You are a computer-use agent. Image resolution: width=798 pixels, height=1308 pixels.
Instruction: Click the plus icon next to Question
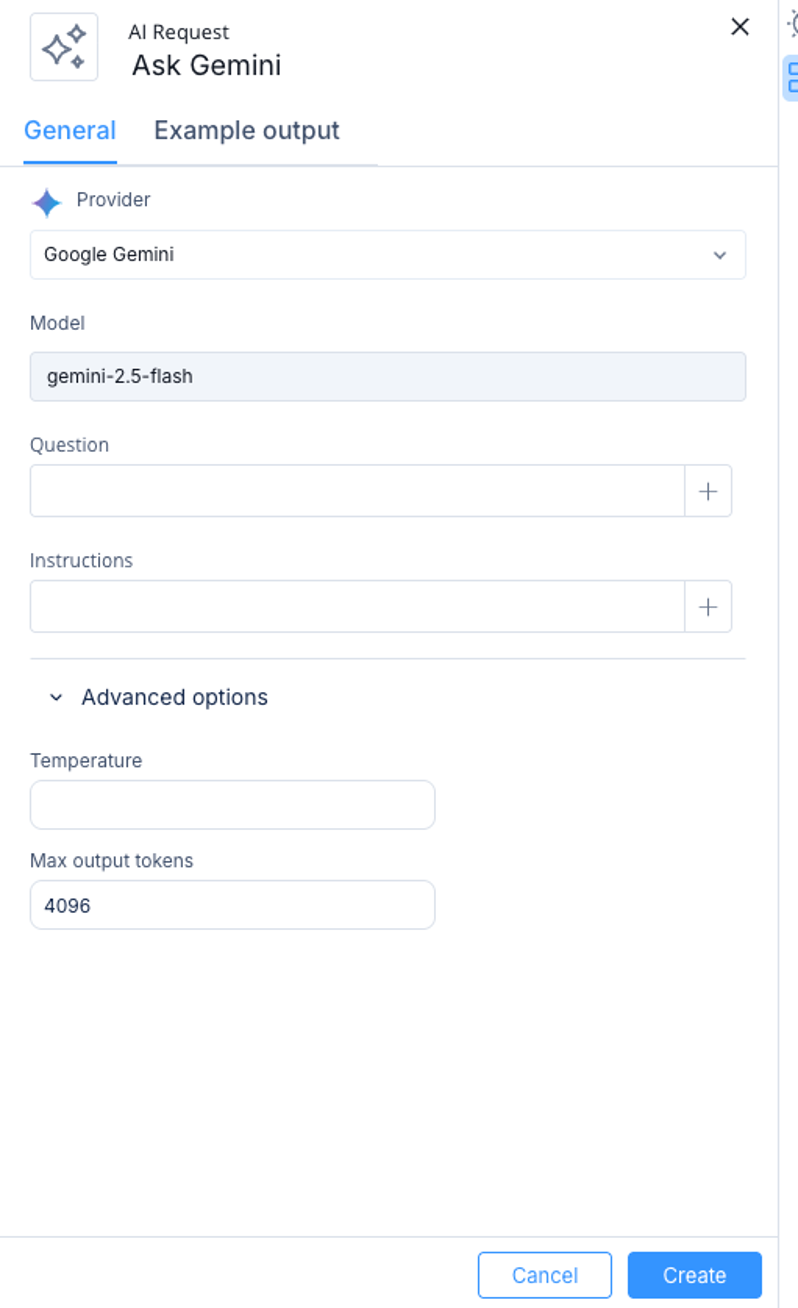(708, 491)
